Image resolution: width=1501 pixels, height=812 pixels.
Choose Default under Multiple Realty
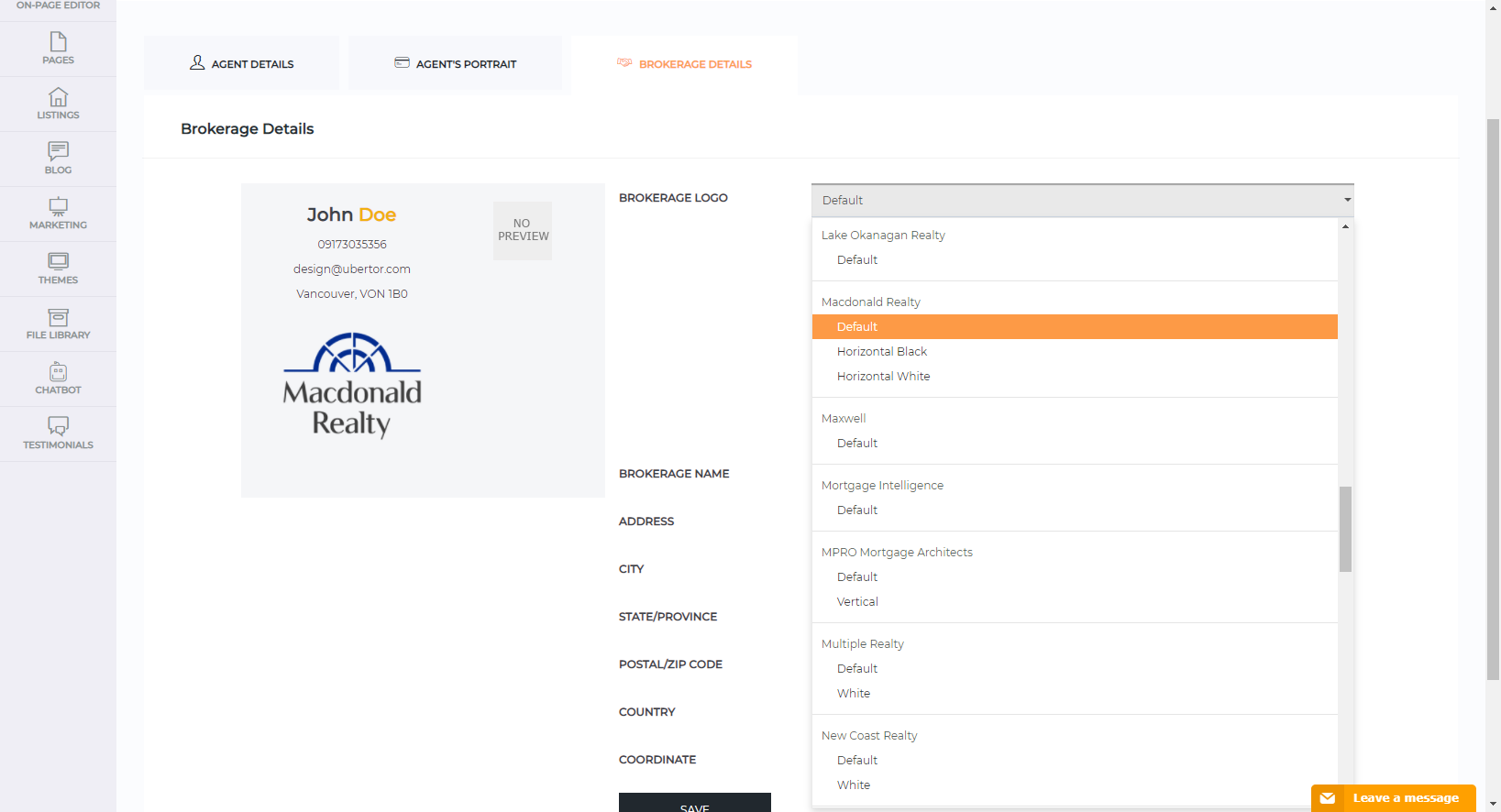point(1075,669)
